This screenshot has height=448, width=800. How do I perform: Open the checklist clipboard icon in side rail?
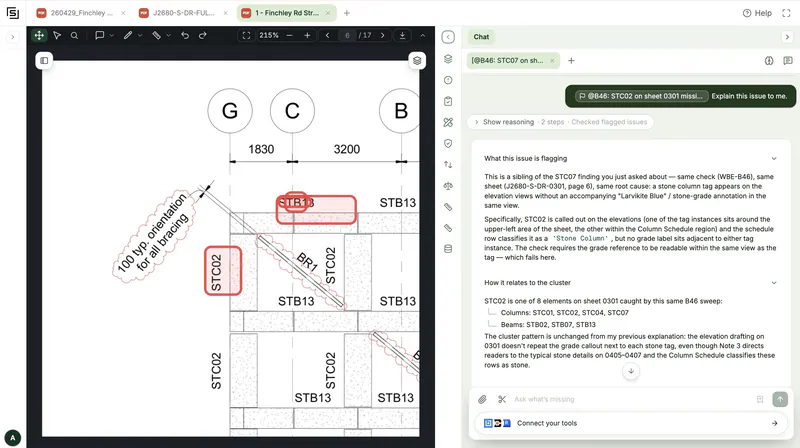pyautogui.click(x=448, y=101)
